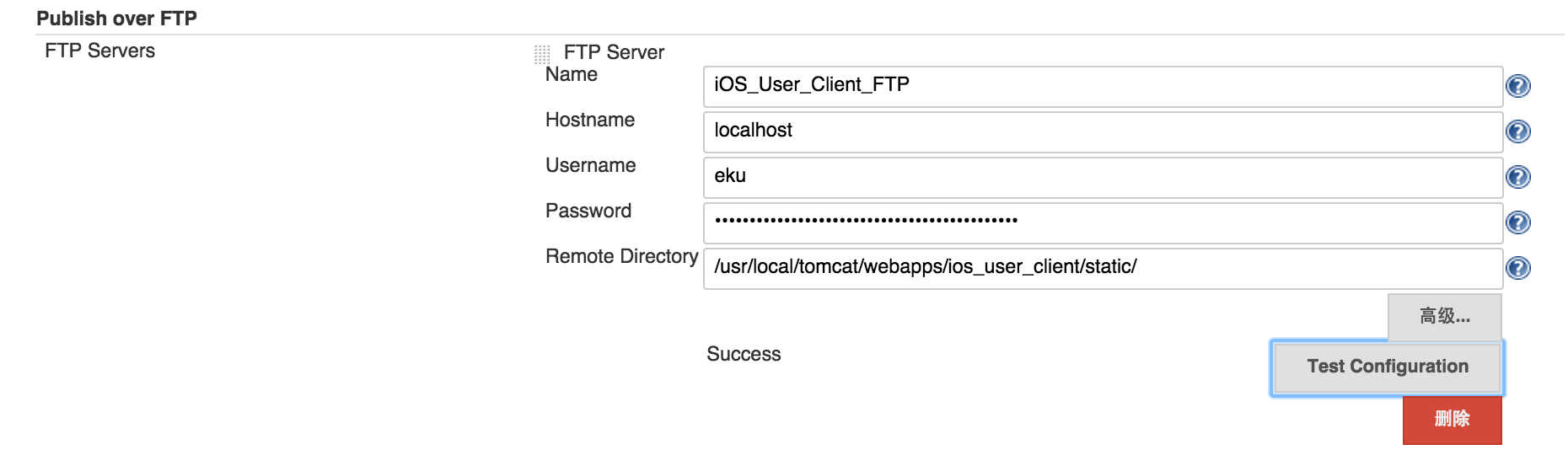
Task: Click the FTP Server block title
Action: coord(614,52)
